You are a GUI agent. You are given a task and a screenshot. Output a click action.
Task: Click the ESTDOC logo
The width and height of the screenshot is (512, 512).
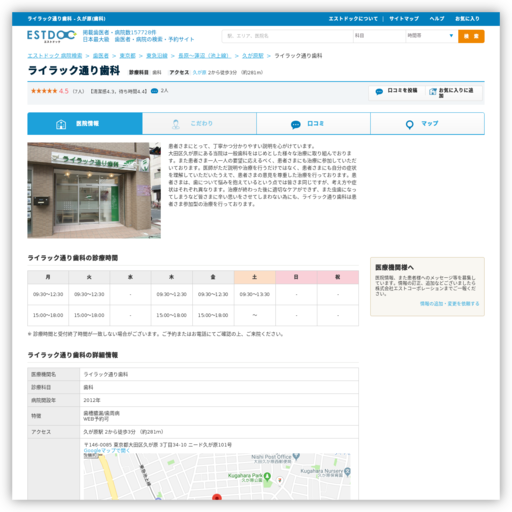pos(52,36)
